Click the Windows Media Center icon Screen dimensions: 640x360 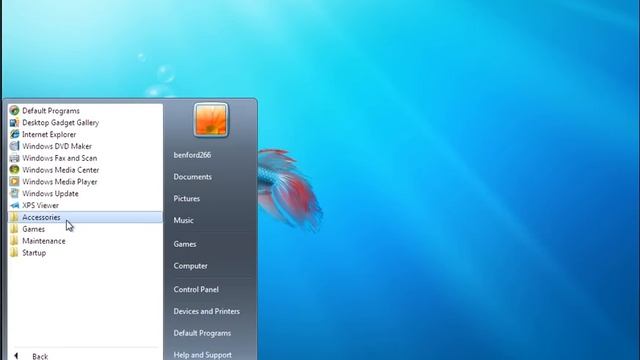(15, 170)
